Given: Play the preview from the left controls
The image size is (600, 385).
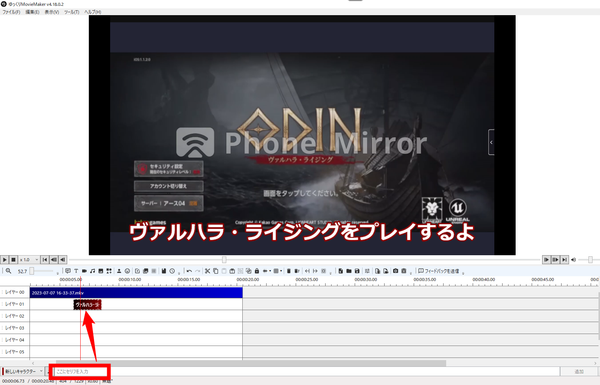Looking at the screenshot, I should 5,260.
